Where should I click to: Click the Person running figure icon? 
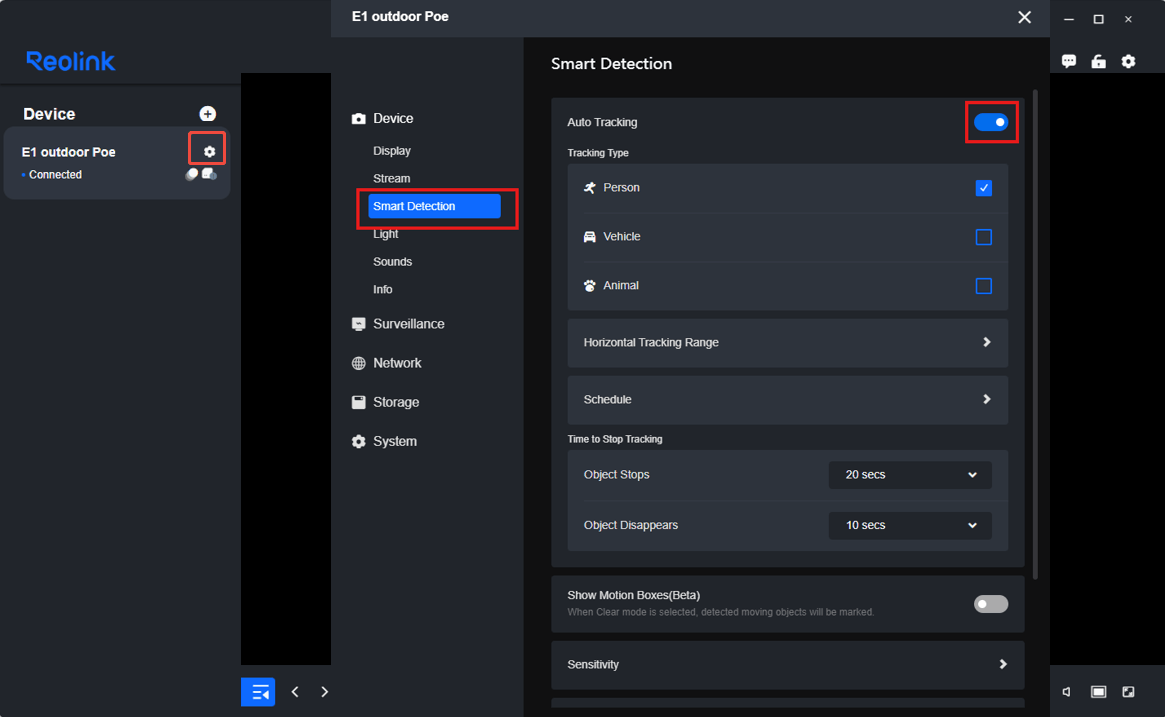tap(590, 188)
